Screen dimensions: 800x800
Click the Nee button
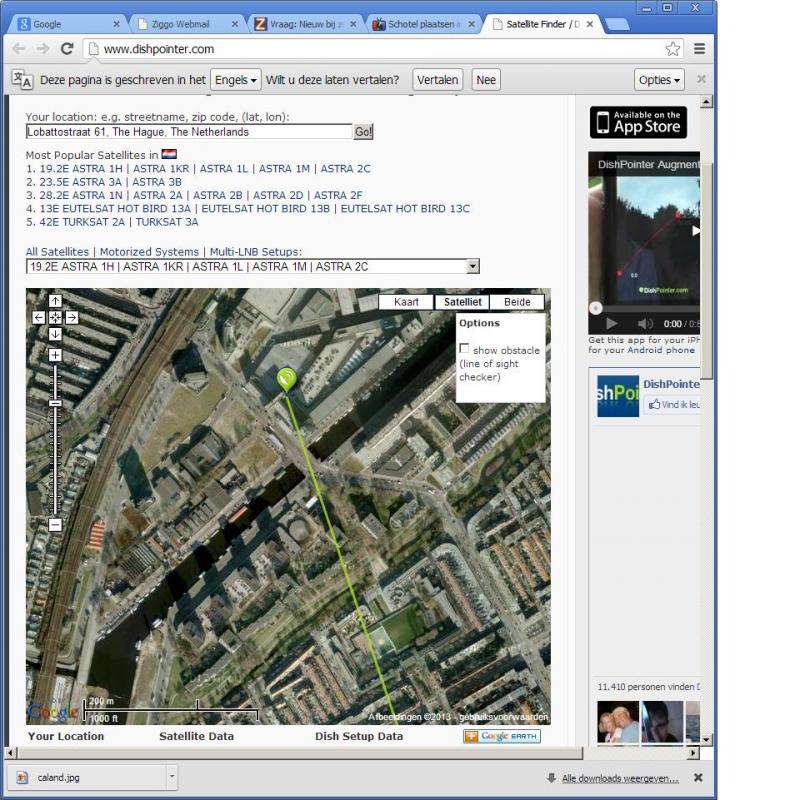(x=486, y=80)
